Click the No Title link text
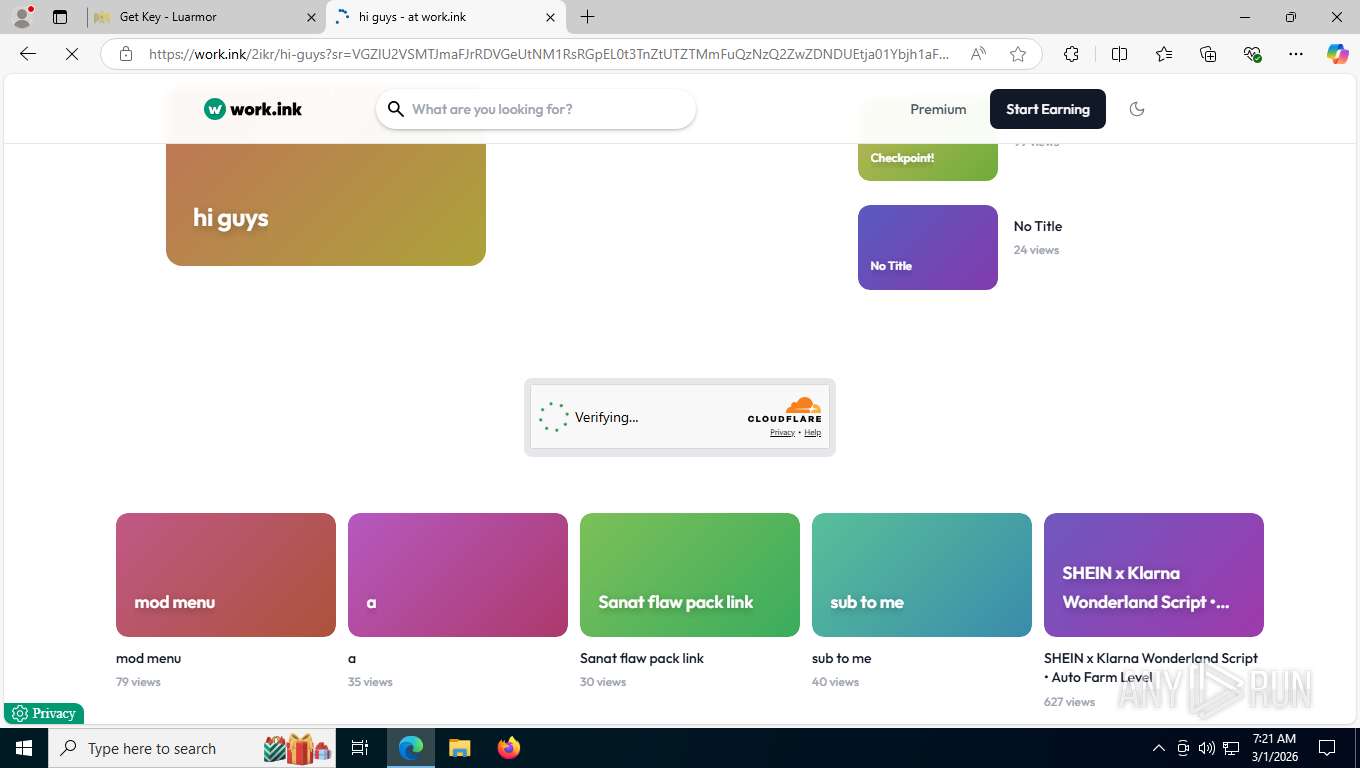 (x=1038, y=226)
